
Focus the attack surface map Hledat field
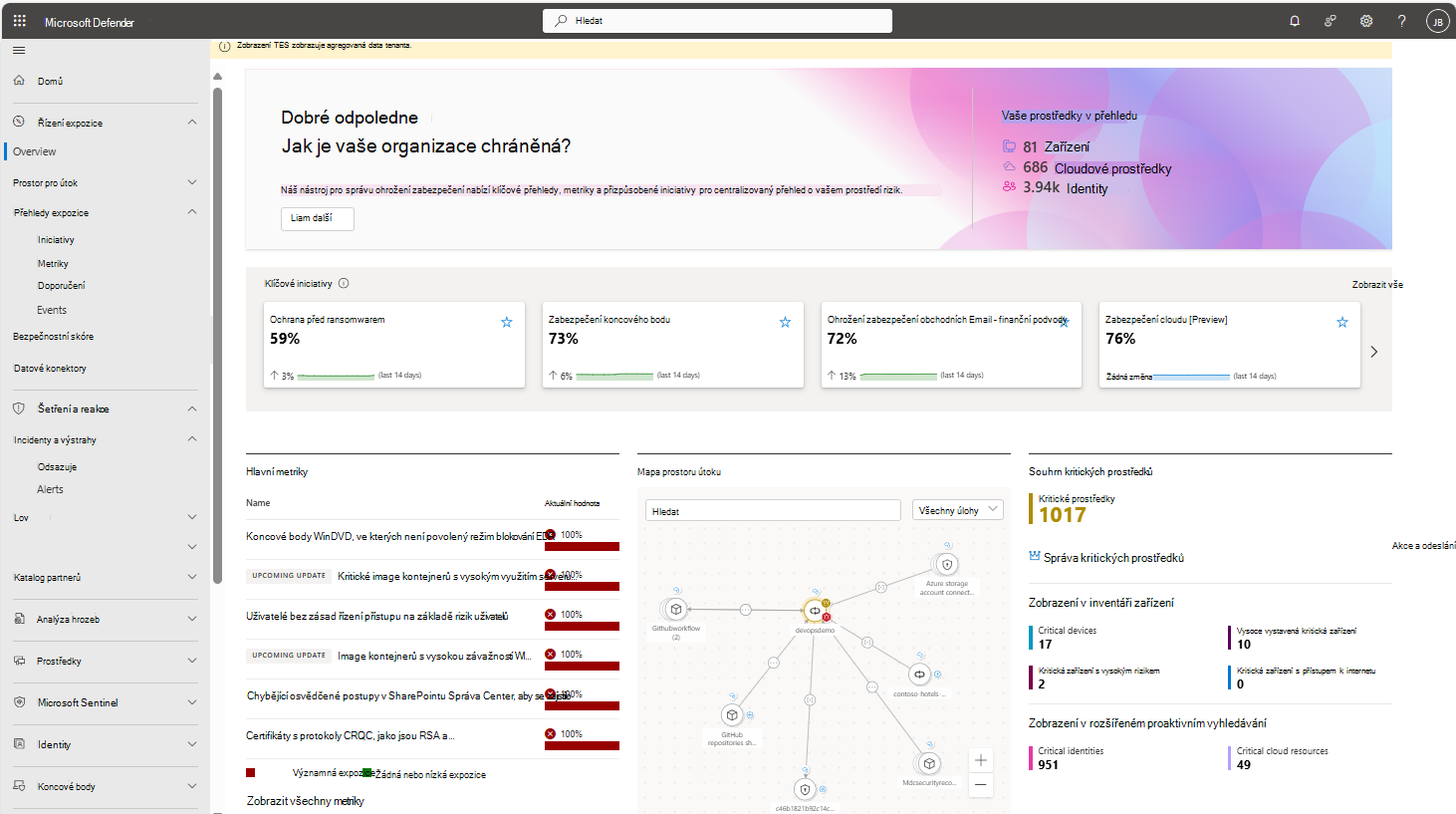[x=773, y=511]
